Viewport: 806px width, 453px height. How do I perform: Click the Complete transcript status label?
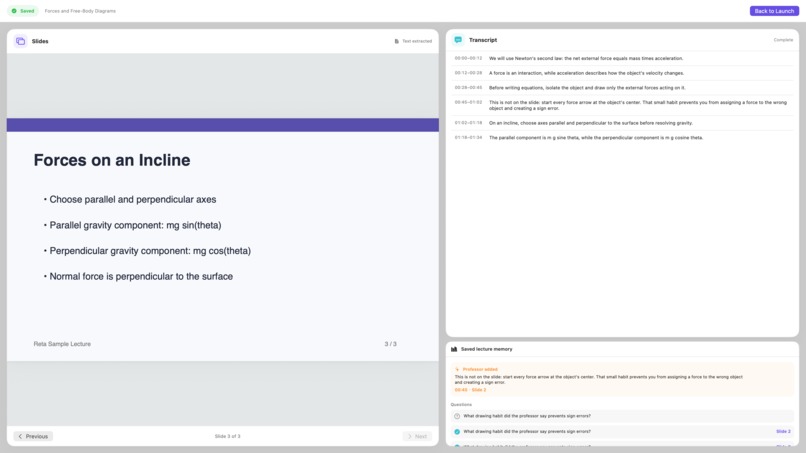(x=783, y=40)
